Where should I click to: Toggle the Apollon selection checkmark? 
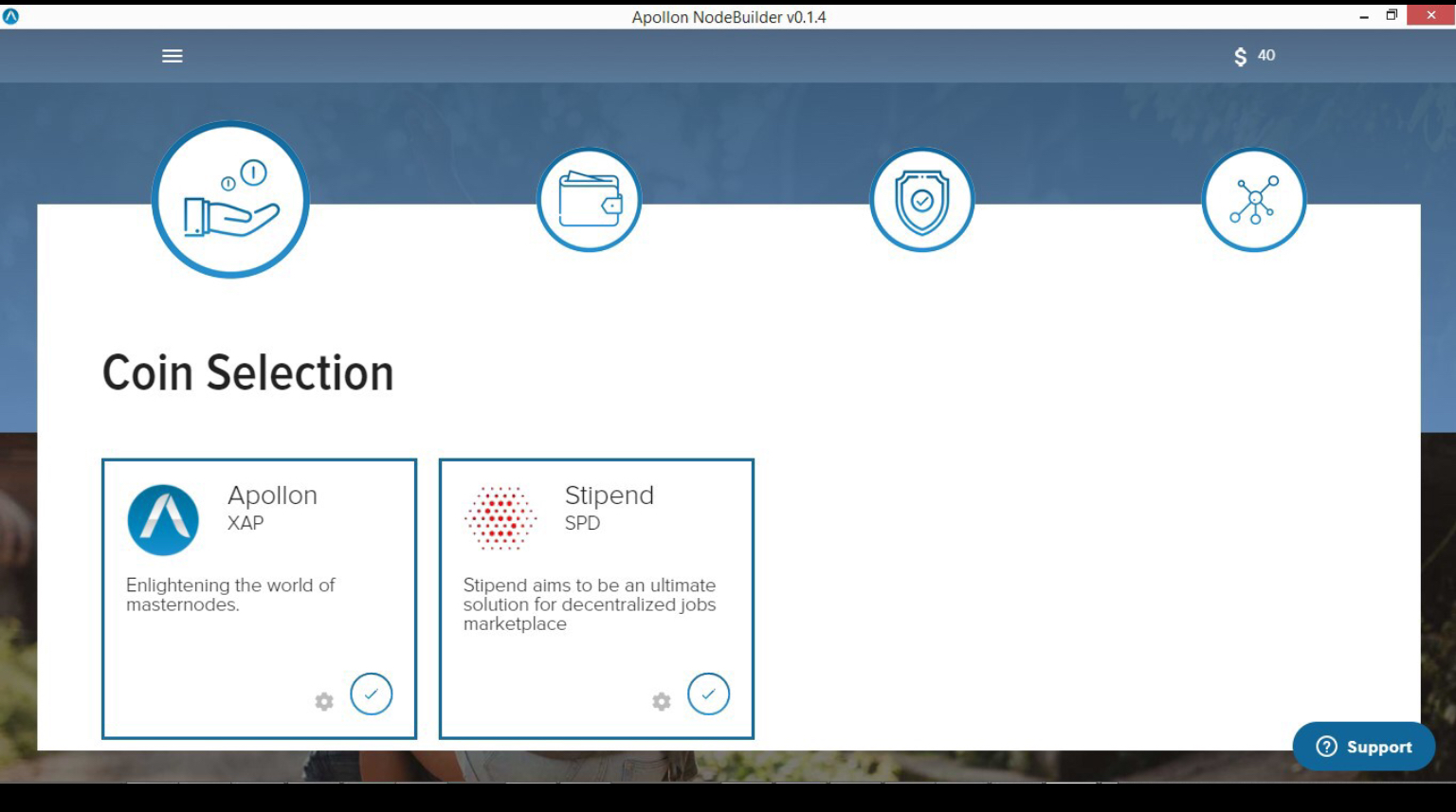pyautogui.click(x=372, y=694)
